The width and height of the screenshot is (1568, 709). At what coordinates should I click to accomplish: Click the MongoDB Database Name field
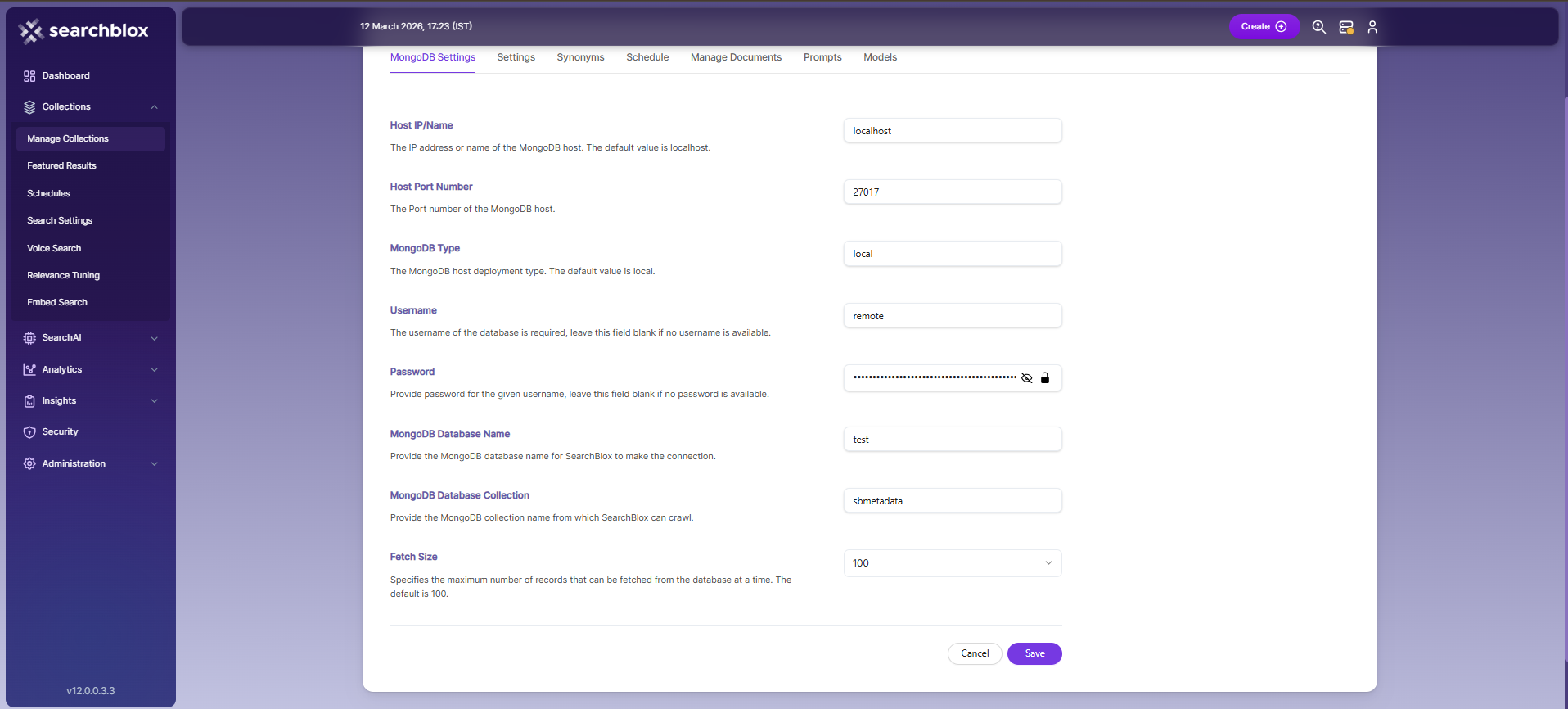point(953,440)
